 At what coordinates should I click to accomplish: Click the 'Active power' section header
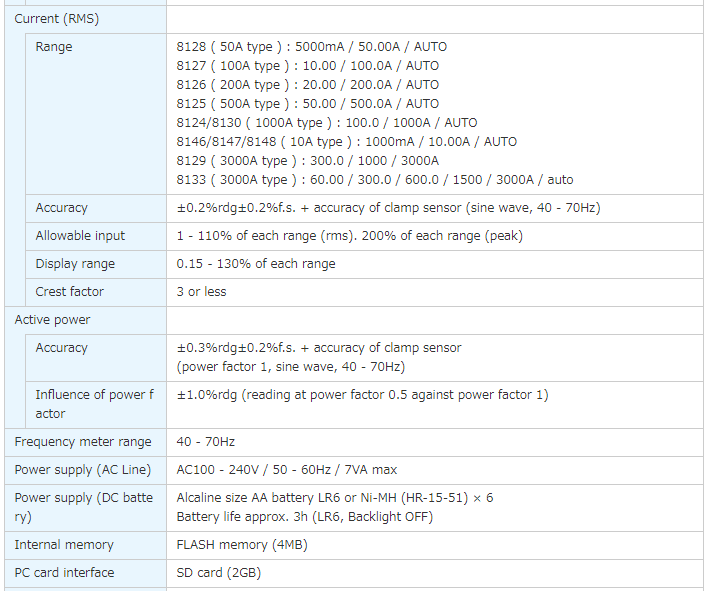(52, 320)
